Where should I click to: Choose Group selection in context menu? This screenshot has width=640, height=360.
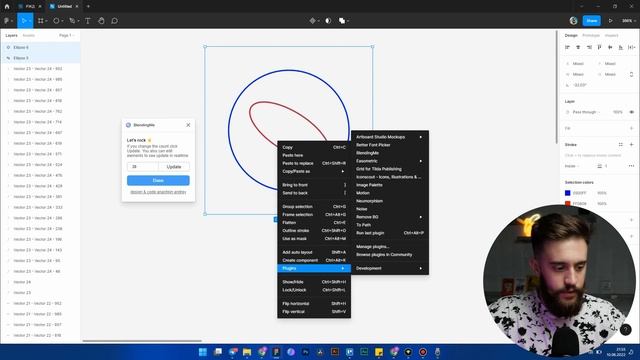click(314, 207)
